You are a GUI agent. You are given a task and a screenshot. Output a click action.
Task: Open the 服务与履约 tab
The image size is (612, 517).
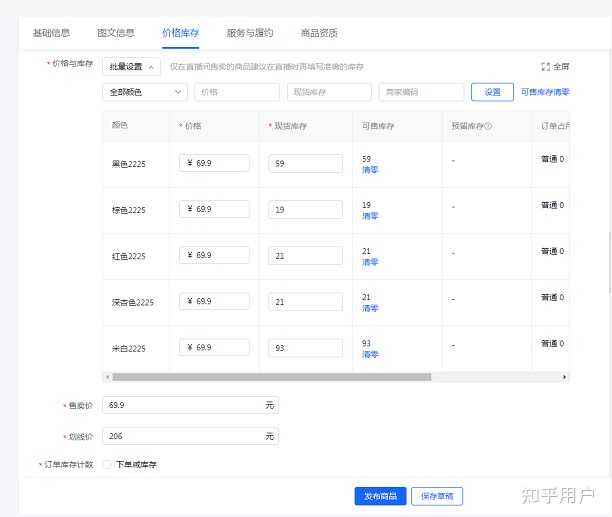[250, 33]
